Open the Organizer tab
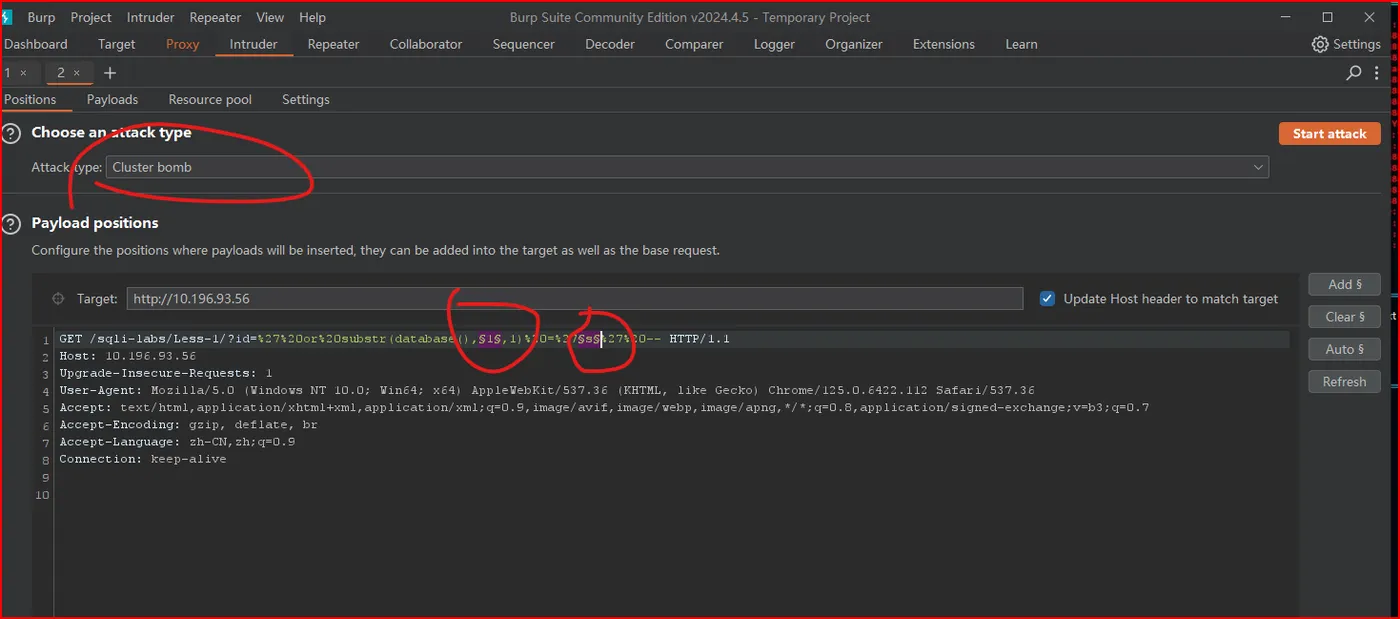The height and width of the screenshot is (619, 1400). [x=854, y=44]
